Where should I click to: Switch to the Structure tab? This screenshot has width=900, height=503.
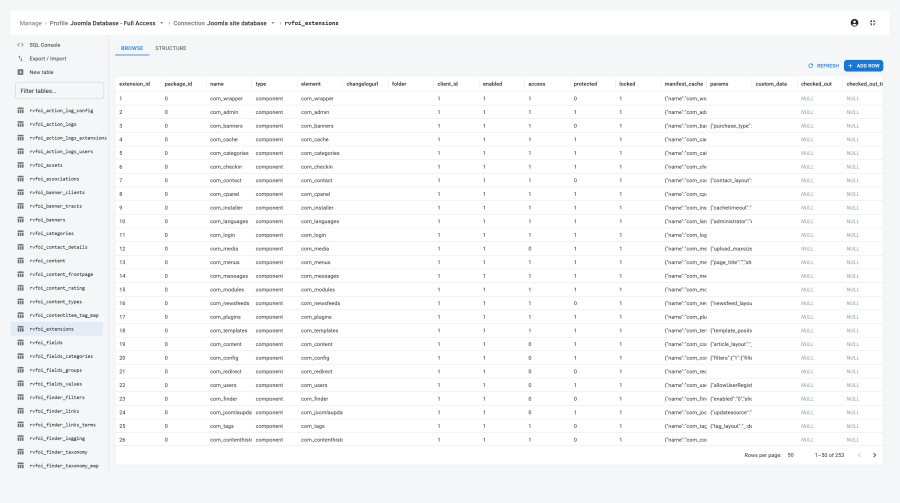point(170,48)
